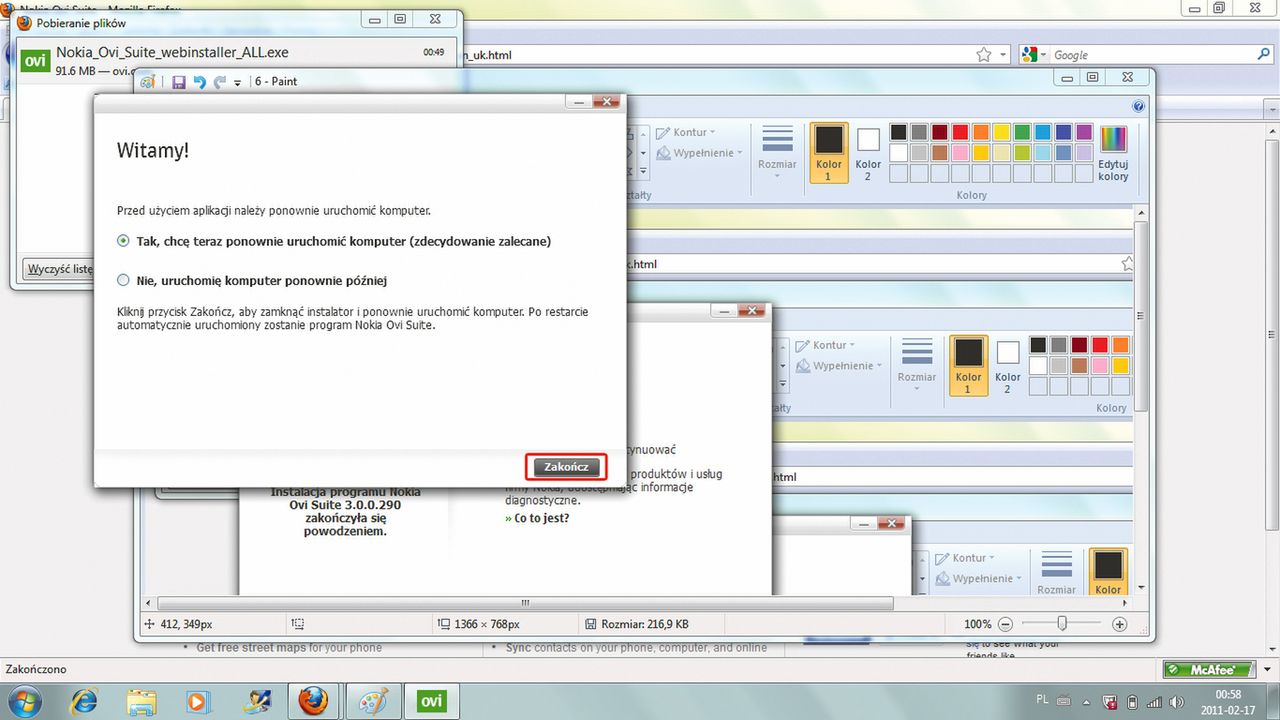Viewport: 1280px width, 720px height.
Task: Pick the purple swatch in the top Paint palette
Action: pyautogui.click(x=1084, y=132)
